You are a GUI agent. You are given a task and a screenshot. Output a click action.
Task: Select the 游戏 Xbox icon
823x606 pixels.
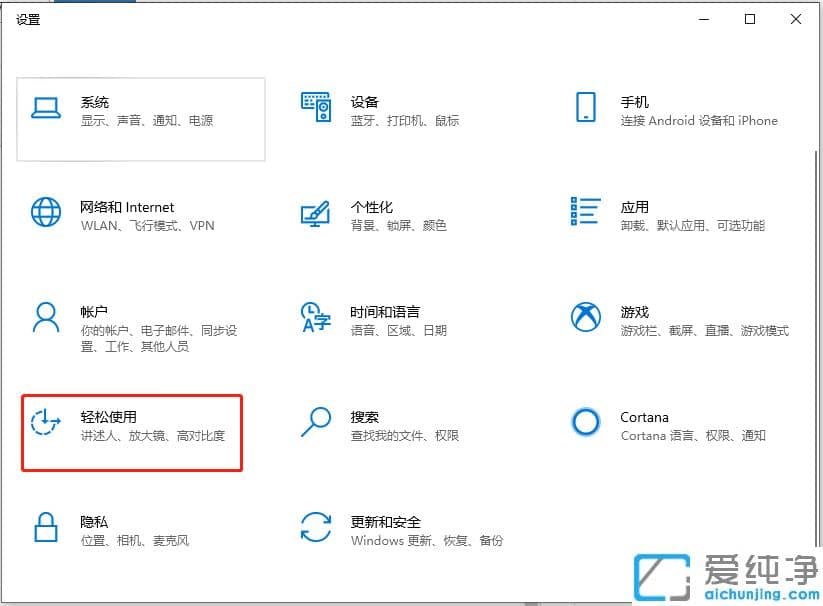click(x=586, y=318)
